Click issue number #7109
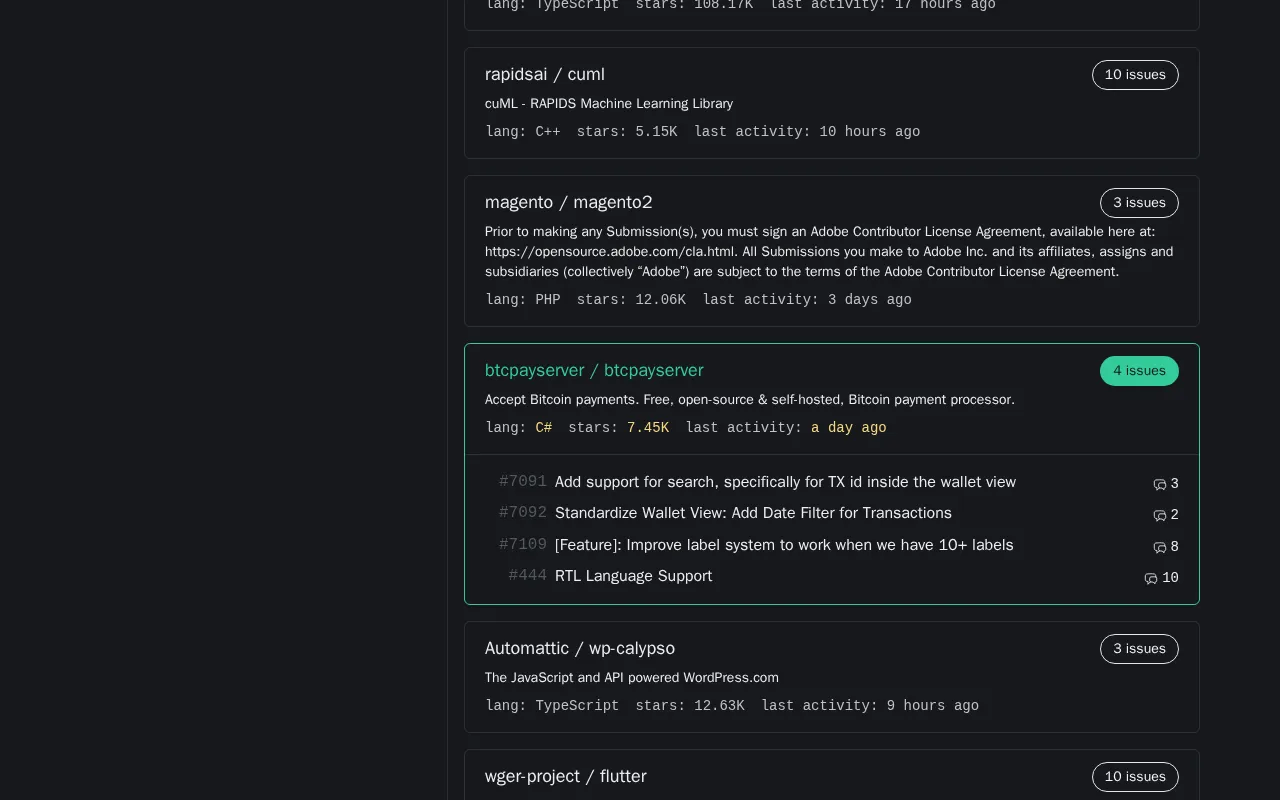Viewport: 1280px width, 800px height. (523, 545)
